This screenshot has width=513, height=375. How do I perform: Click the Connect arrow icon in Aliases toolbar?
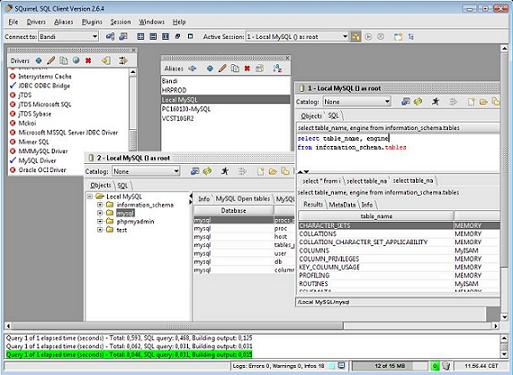(192, 68)
